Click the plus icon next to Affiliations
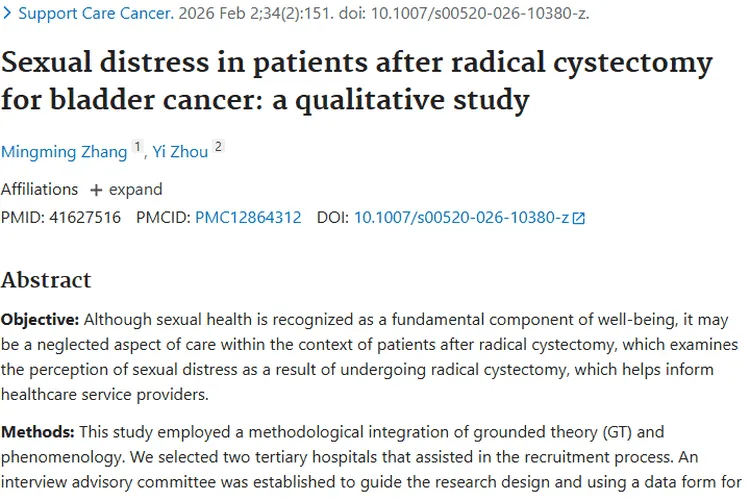This screenshot has width=750, height=500. (x=96, y=190)
